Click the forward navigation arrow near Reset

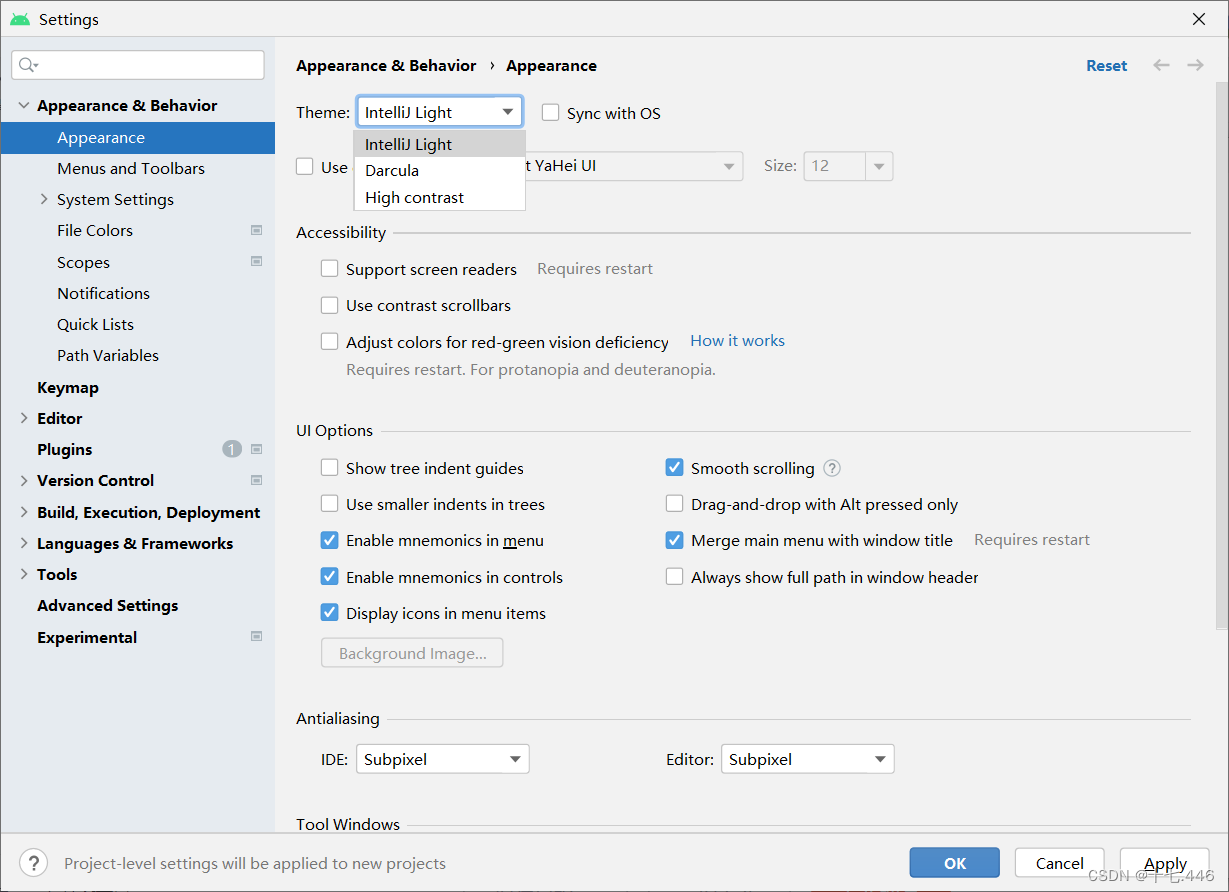coord(1195,64)
